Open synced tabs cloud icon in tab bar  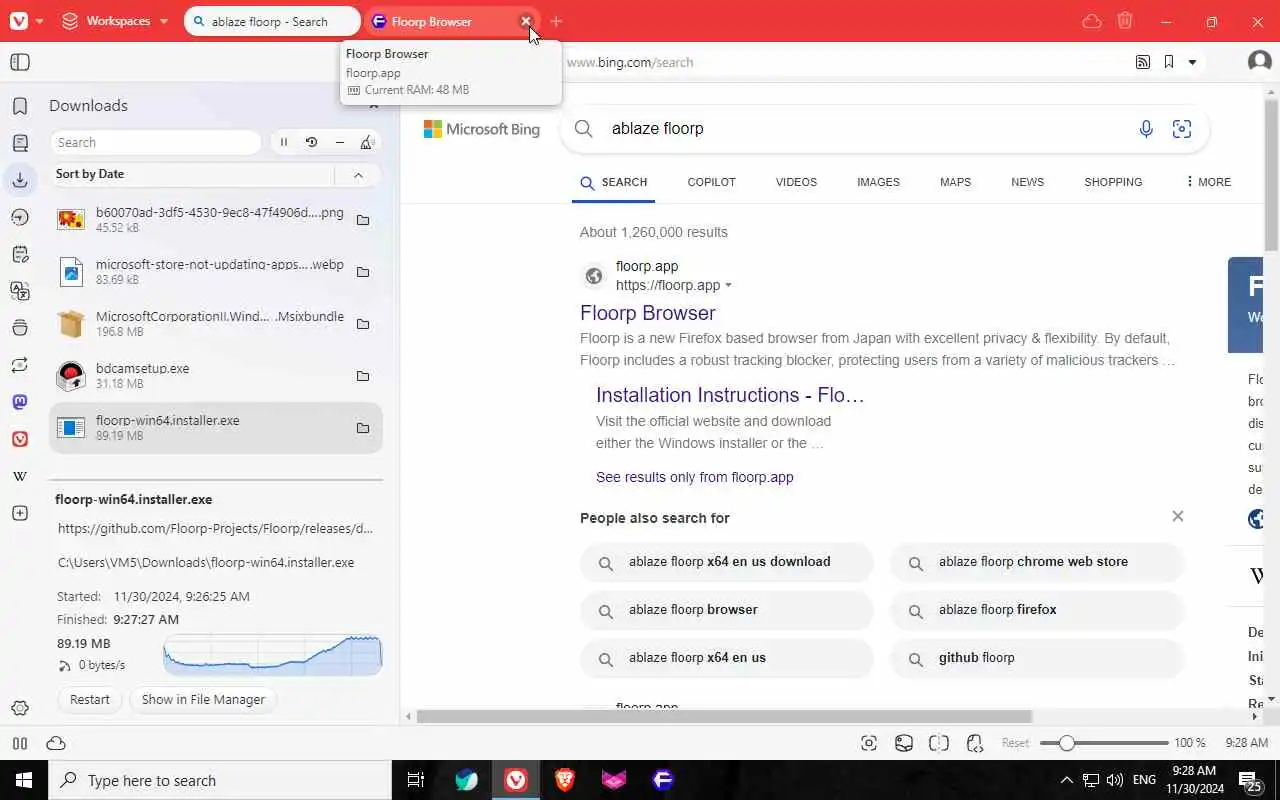(x=1092, y=21)
